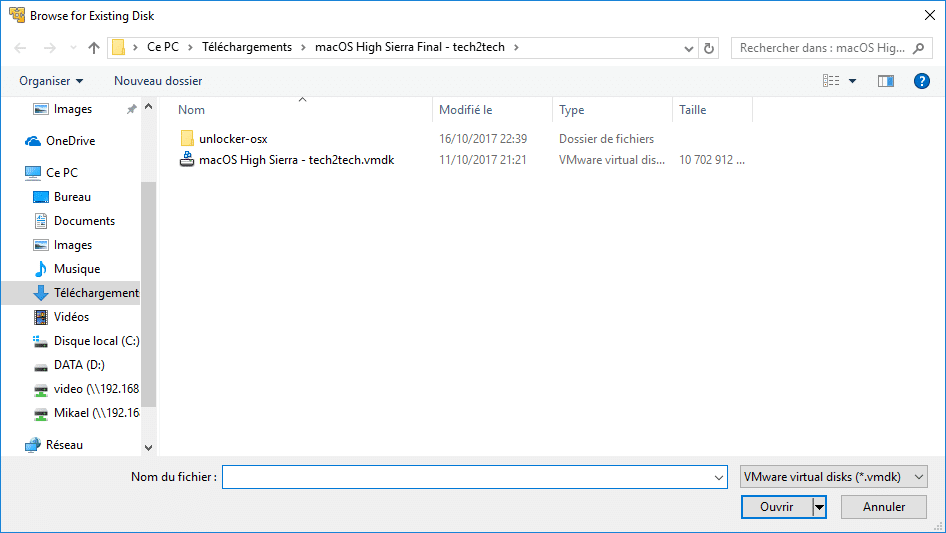
Task: Click the VMware virtual dis... type cell
Action: [x=612, y=160]
